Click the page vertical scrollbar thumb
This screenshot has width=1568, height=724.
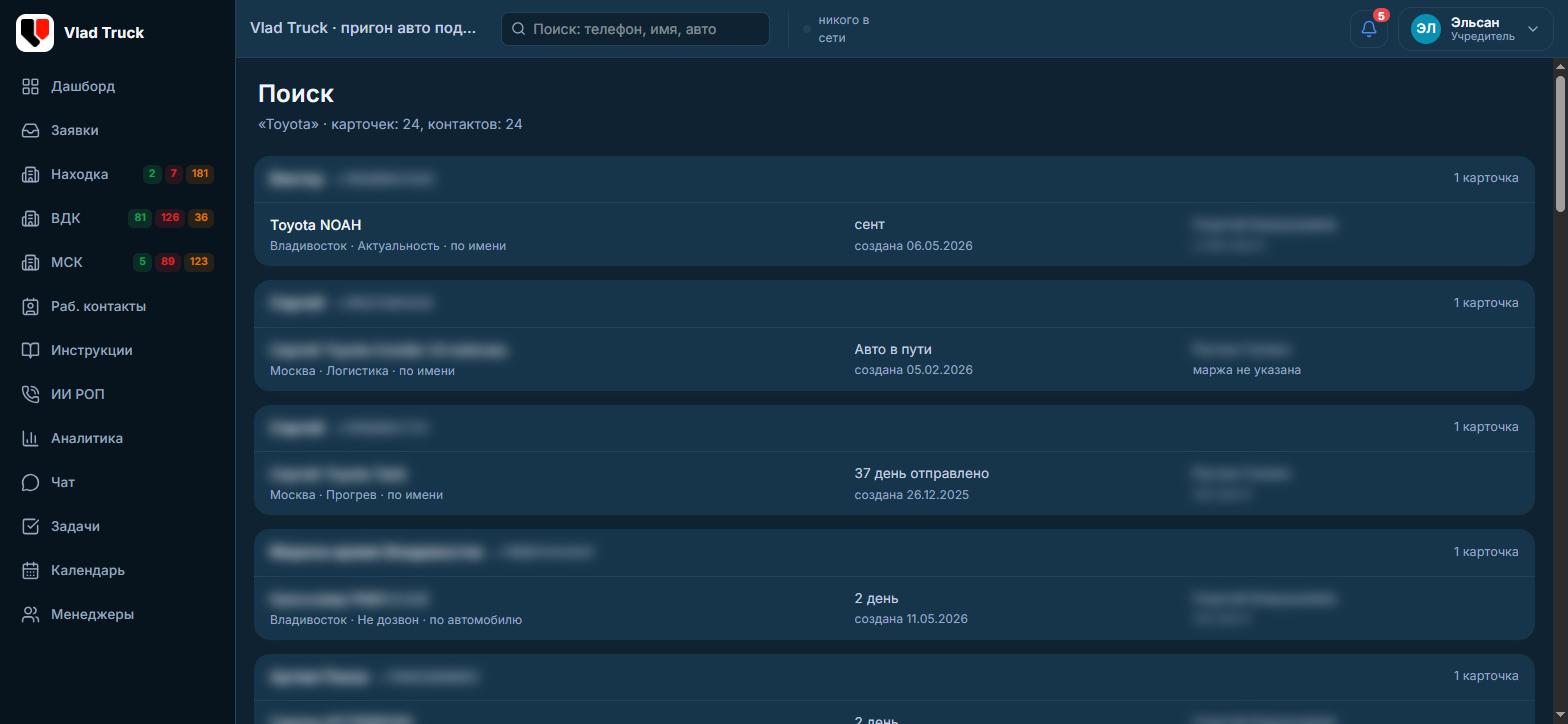point(1560,143)
